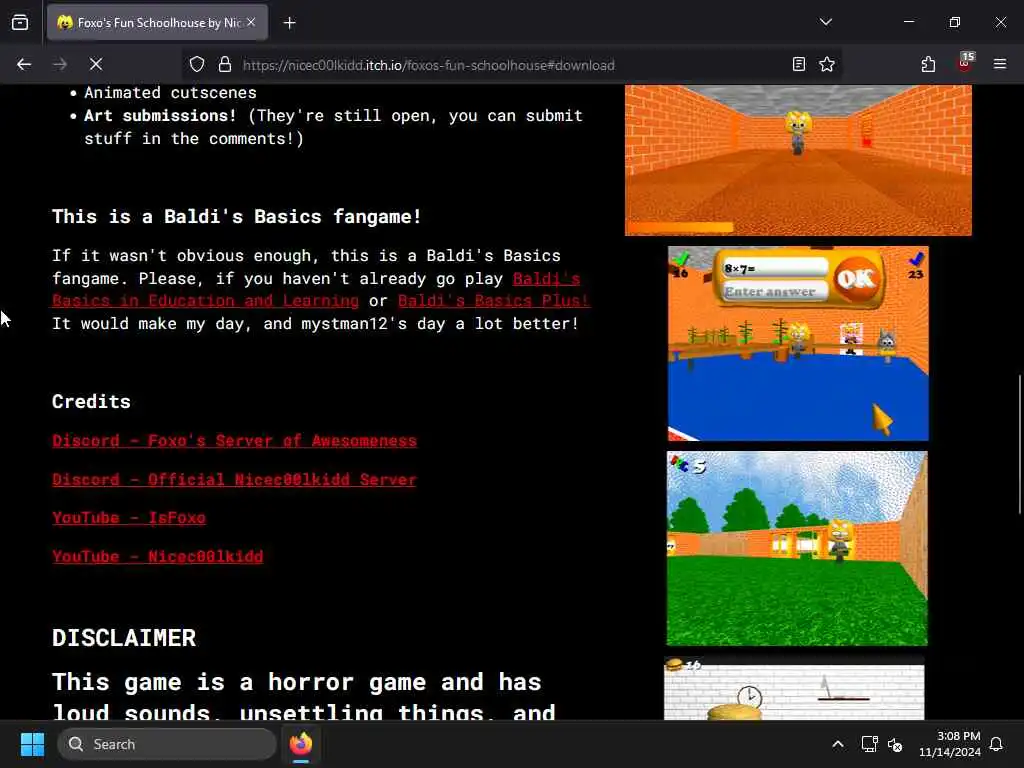Click the "Animated cutscenes" bullet text

pos(170,93)
